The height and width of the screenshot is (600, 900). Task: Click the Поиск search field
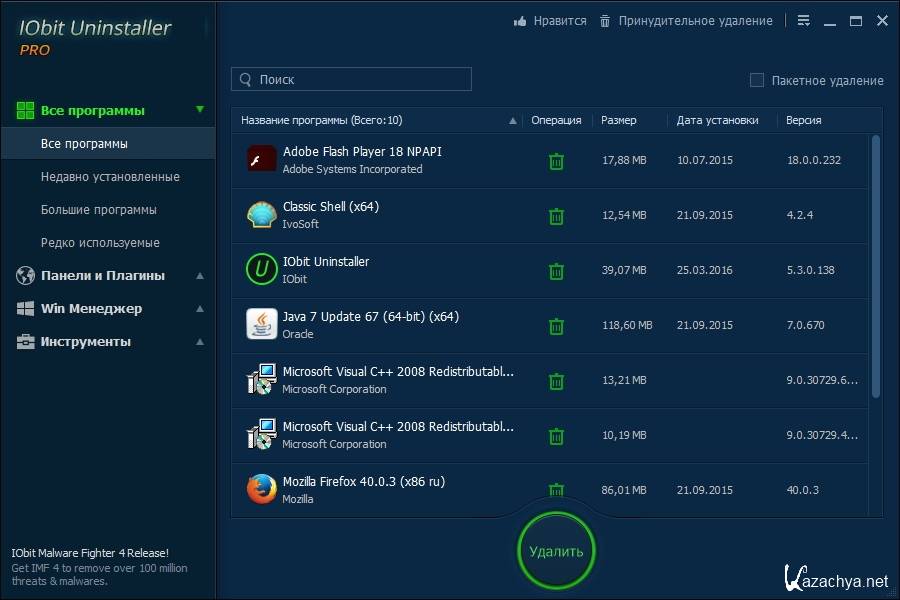360,79
